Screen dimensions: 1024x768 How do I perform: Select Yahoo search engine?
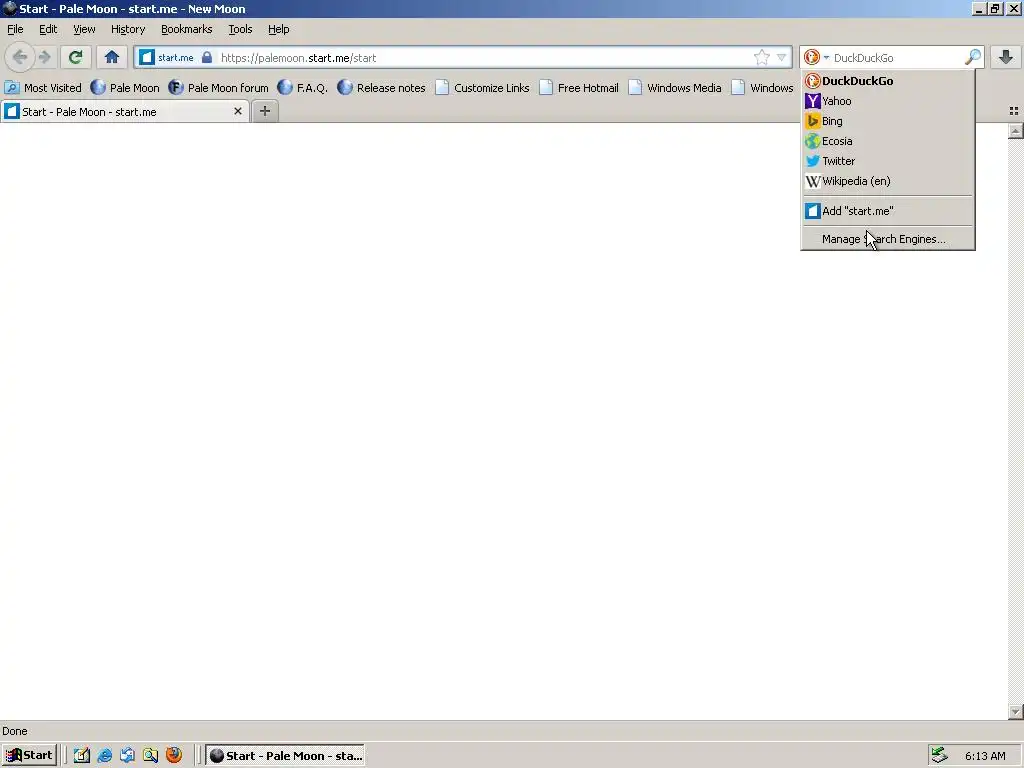[888, 101]
